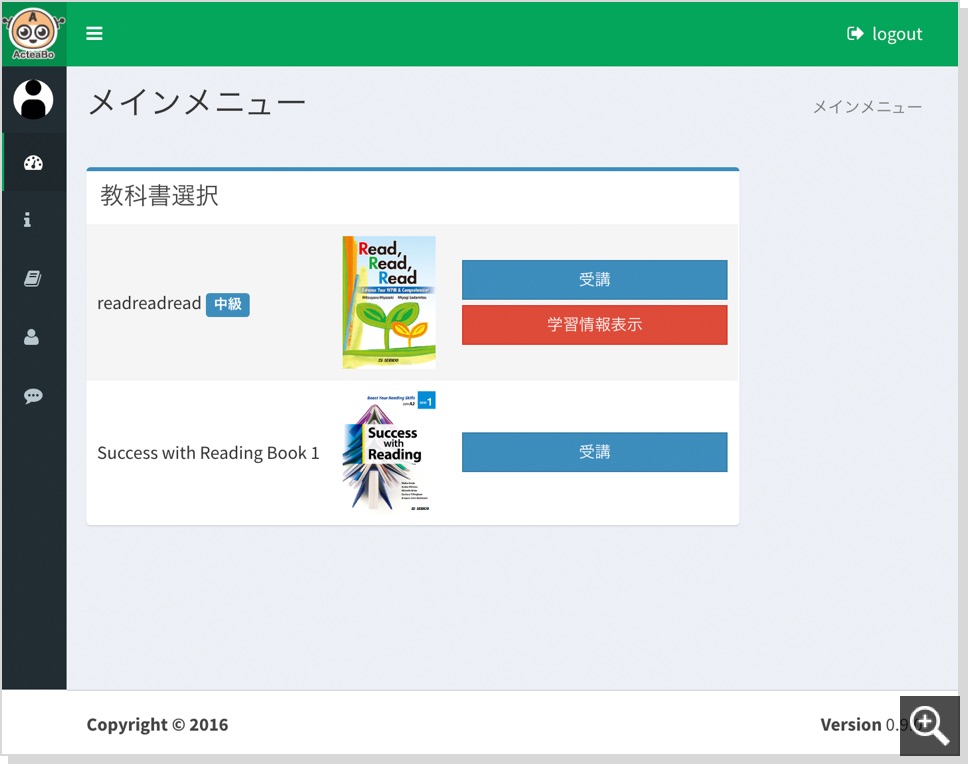Screen dimensions: 968x764
Task: Toggle the hamburger sidebar menu
Action: click(x=94, y=33)
